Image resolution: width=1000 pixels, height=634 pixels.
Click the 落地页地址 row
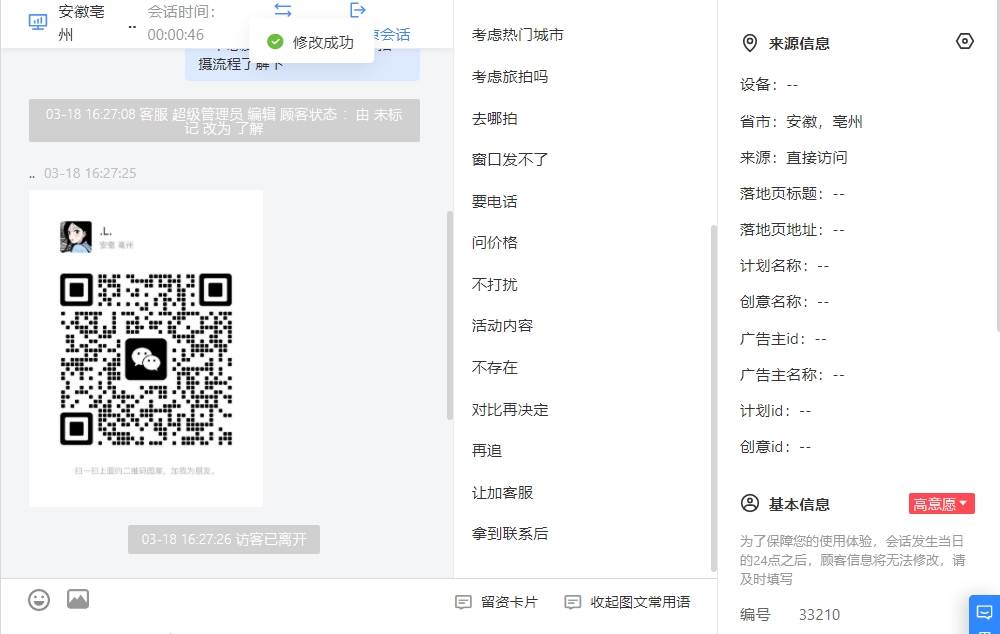point(792,230)
